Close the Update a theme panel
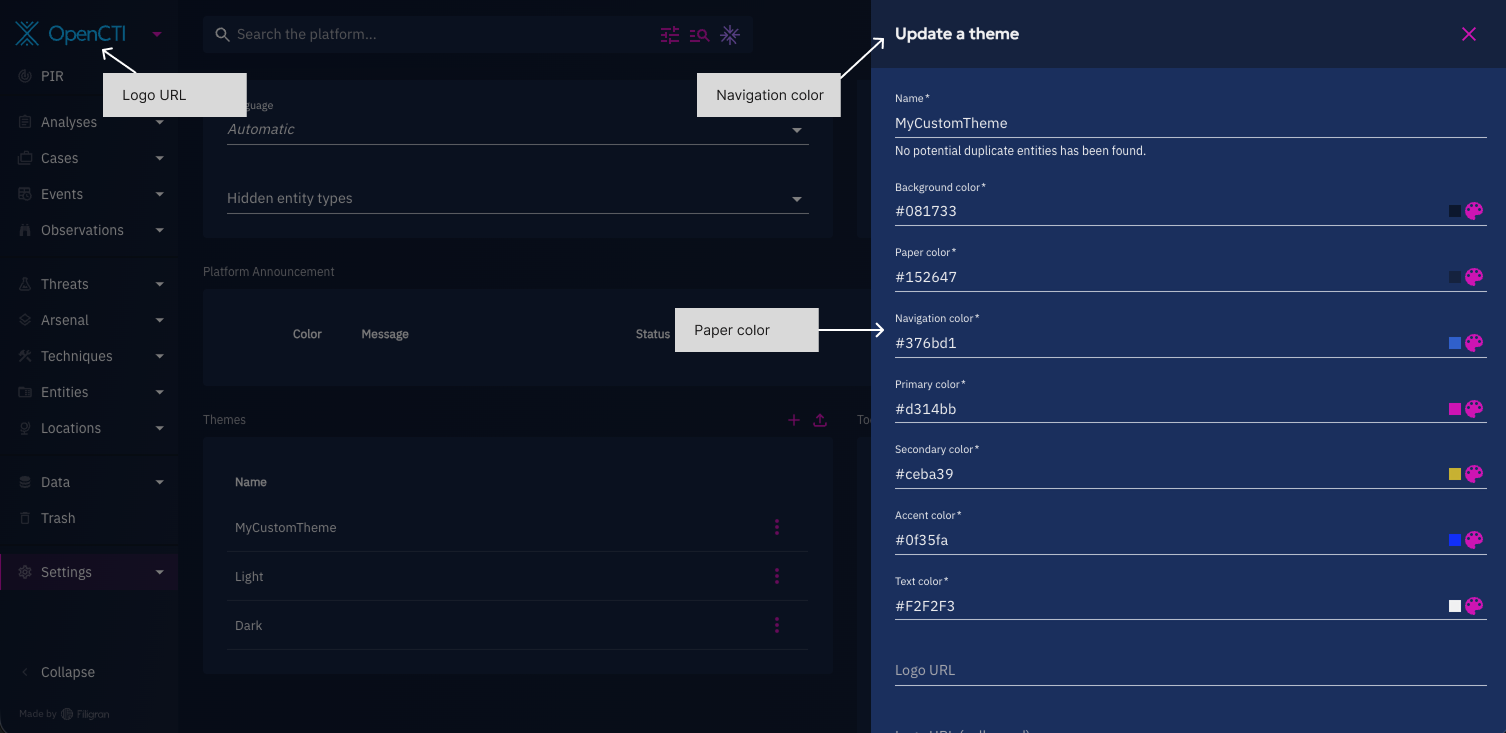 [1468, 34]
